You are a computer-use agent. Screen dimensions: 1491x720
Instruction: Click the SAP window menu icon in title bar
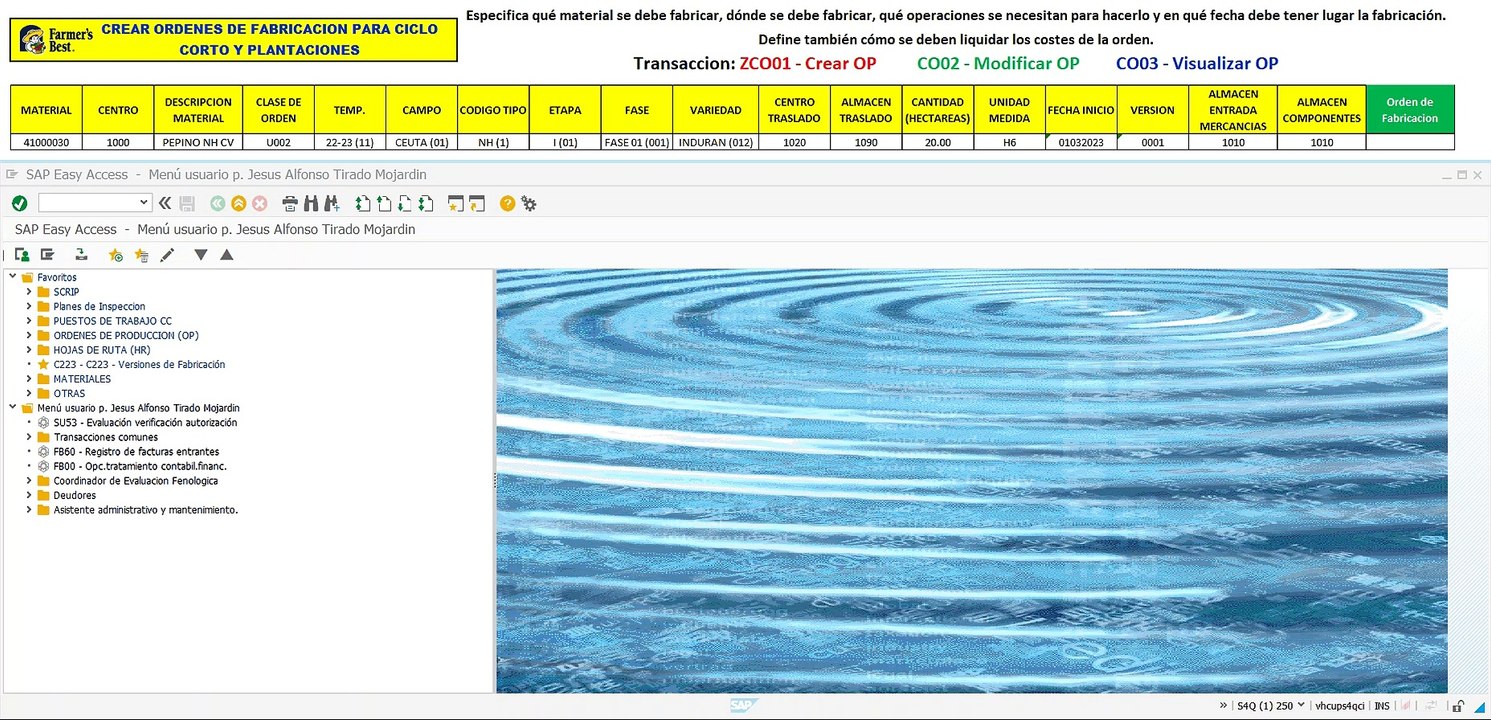coord(12,174)
